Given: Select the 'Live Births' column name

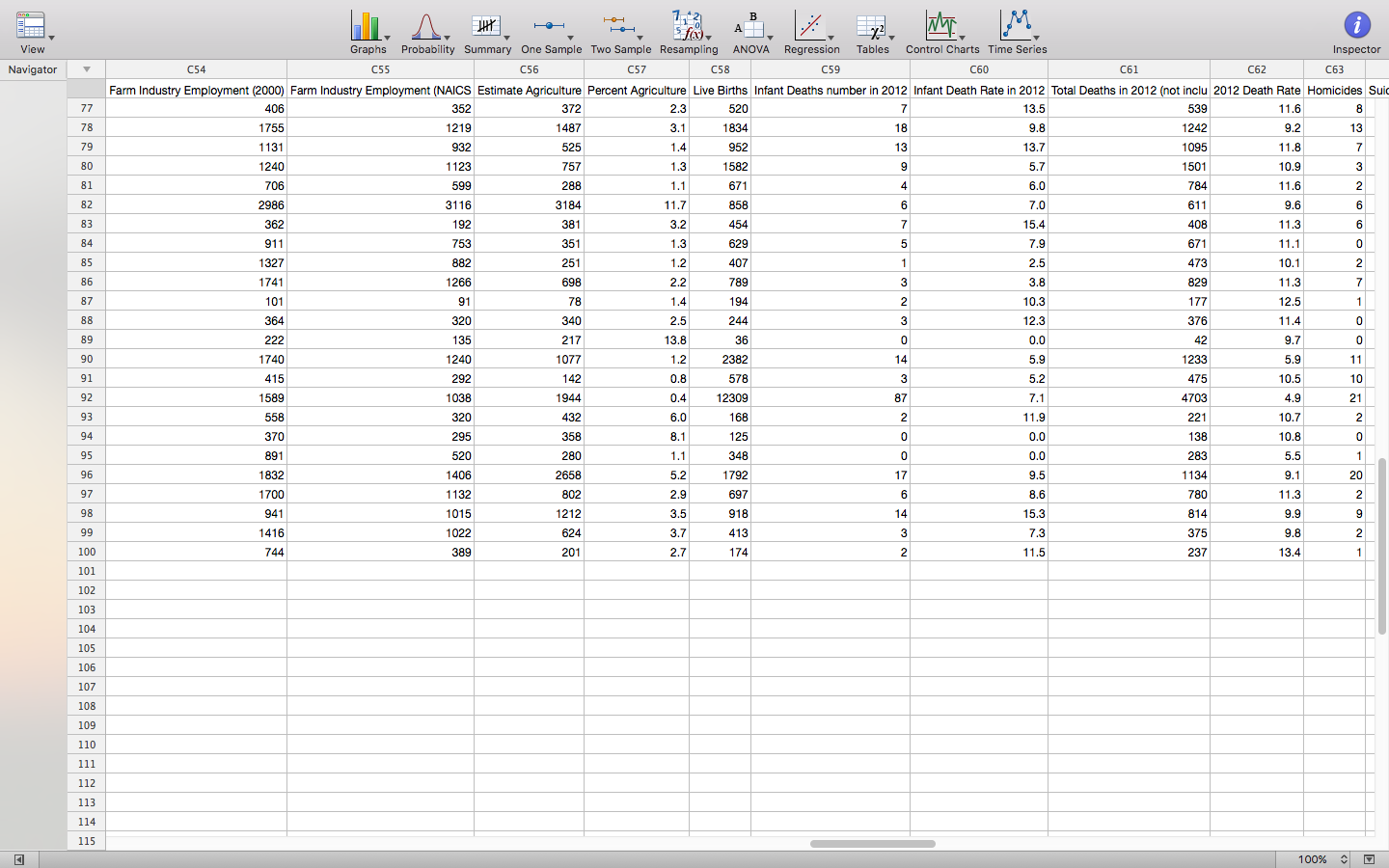Looking at the screenshot, I should (721, 90).
